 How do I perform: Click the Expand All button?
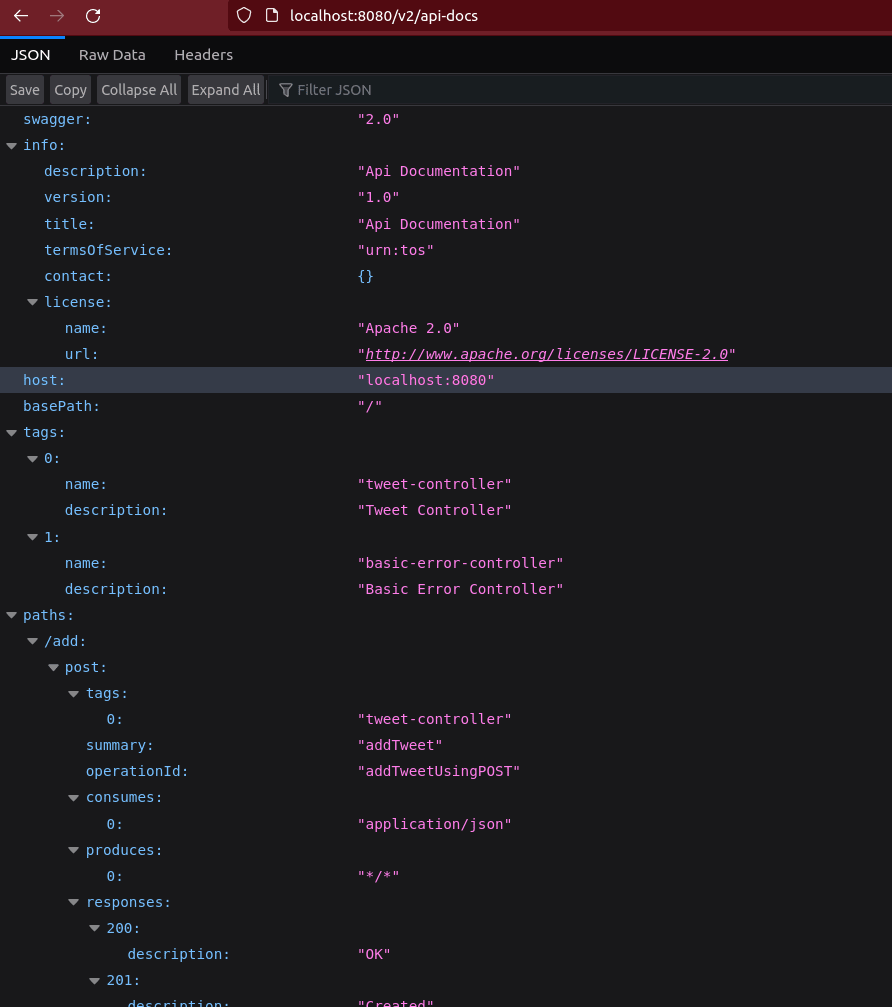coord(226,90)
